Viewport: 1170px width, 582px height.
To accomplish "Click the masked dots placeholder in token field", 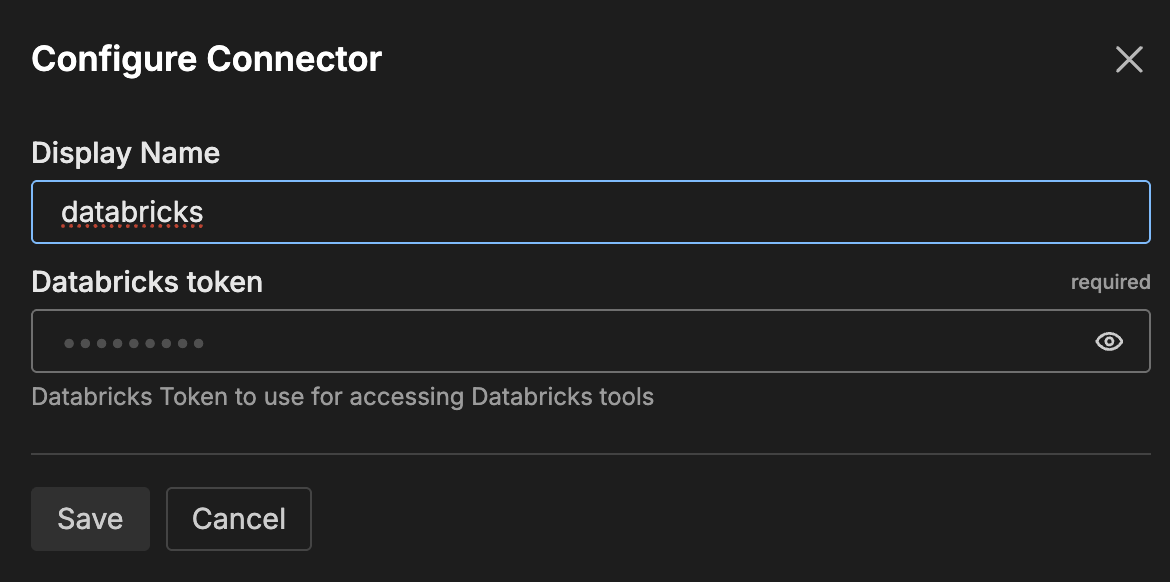I will pyautogui.click(x=134, y=343).
